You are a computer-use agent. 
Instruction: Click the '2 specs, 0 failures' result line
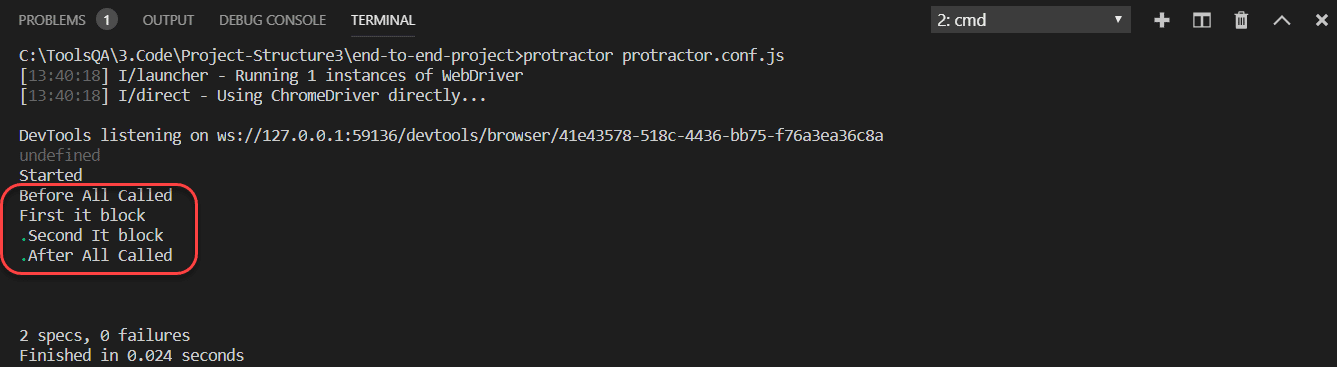coord(104,335)
